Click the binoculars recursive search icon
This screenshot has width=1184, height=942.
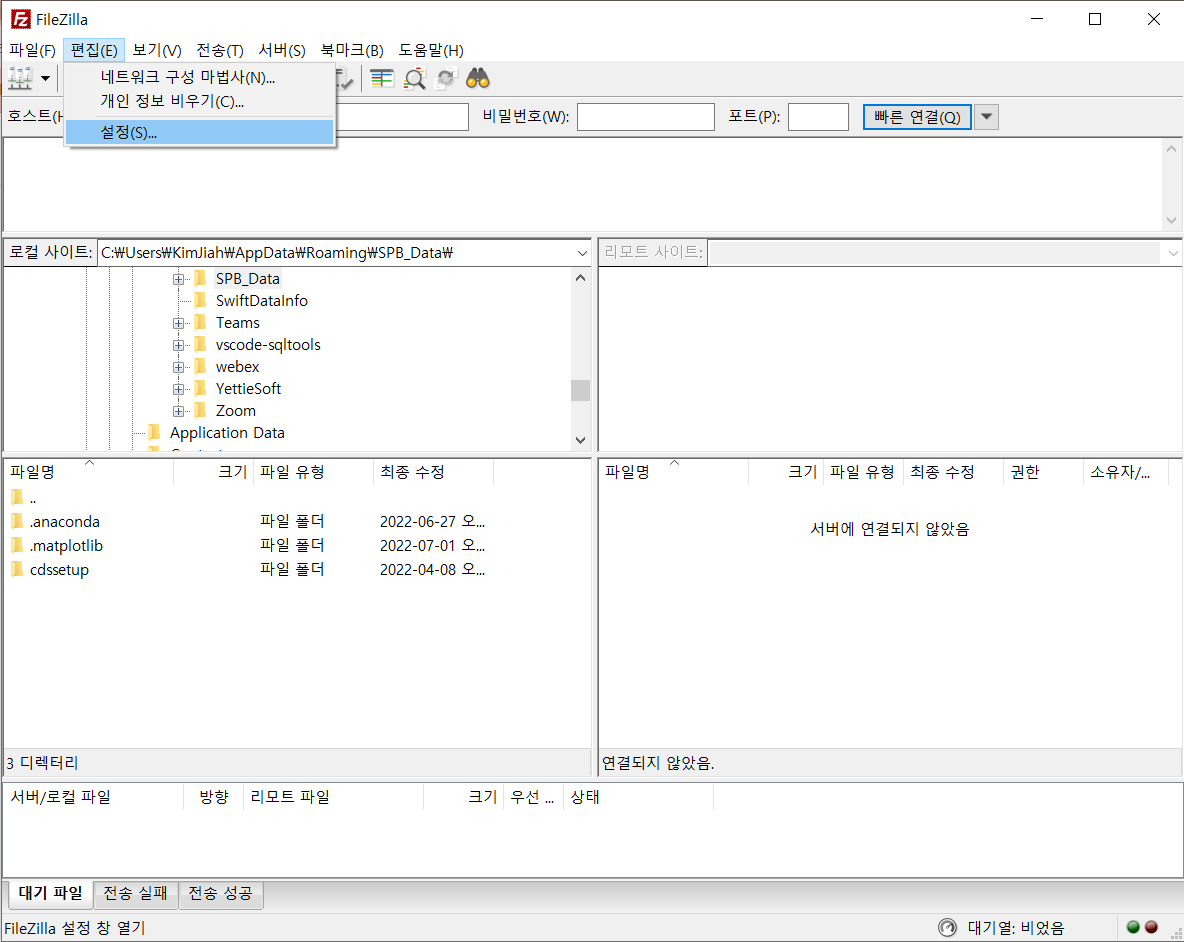[x=478, y=78]
